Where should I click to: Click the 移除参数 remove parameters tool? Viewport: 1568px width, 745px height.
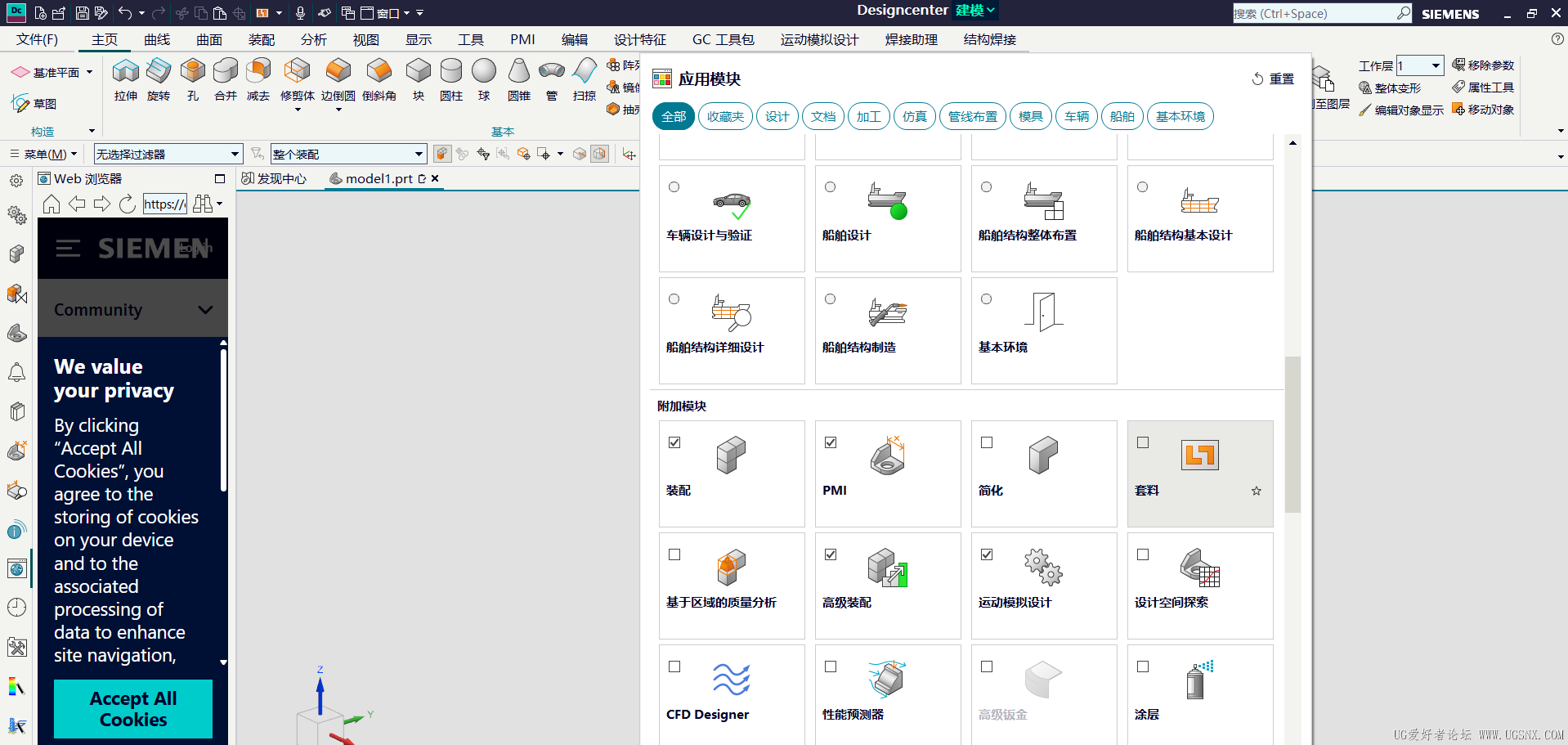[1483, 65]
